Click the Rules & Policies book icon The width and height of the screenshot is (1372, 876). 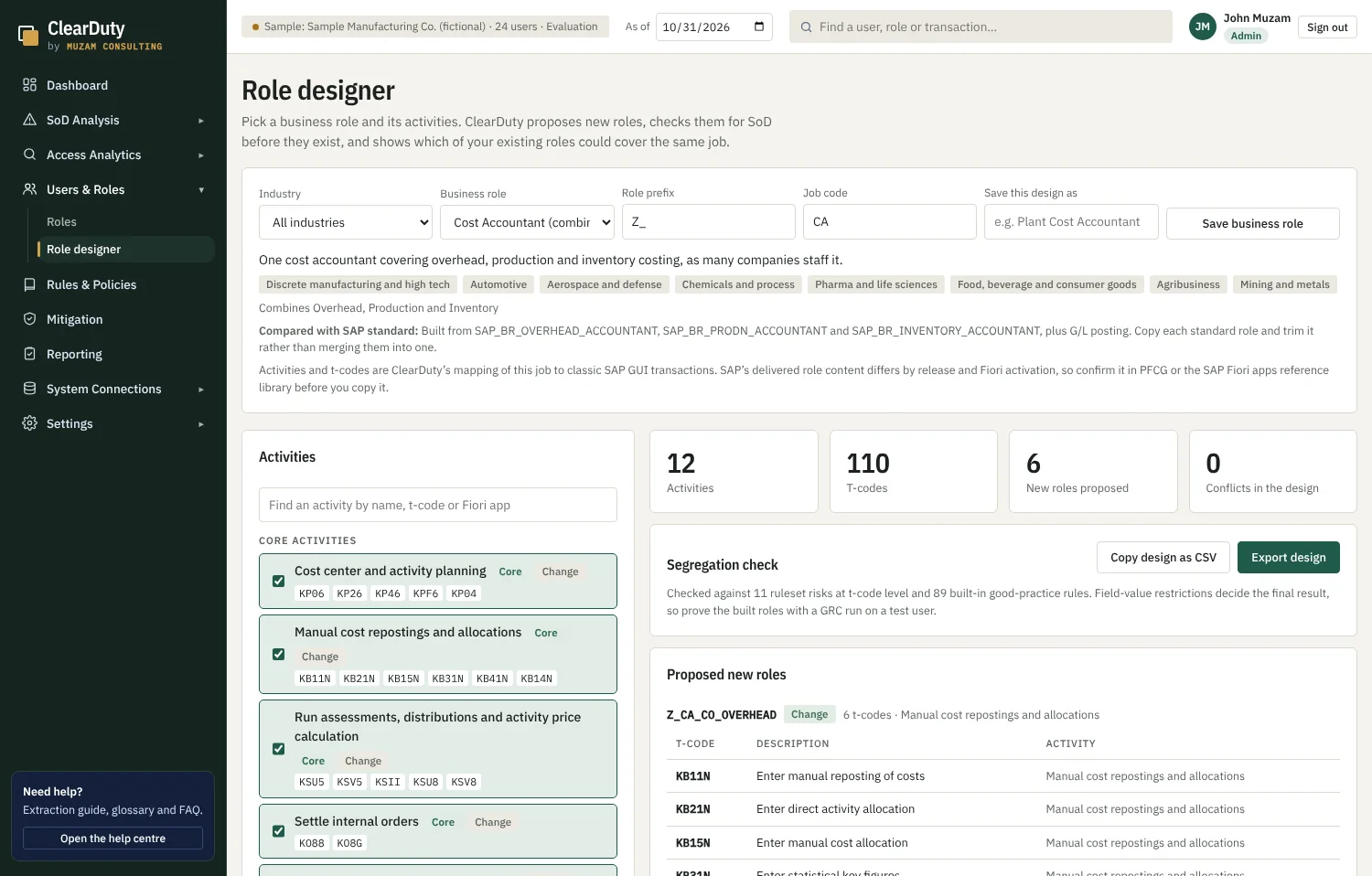click(x=29, y=284)
